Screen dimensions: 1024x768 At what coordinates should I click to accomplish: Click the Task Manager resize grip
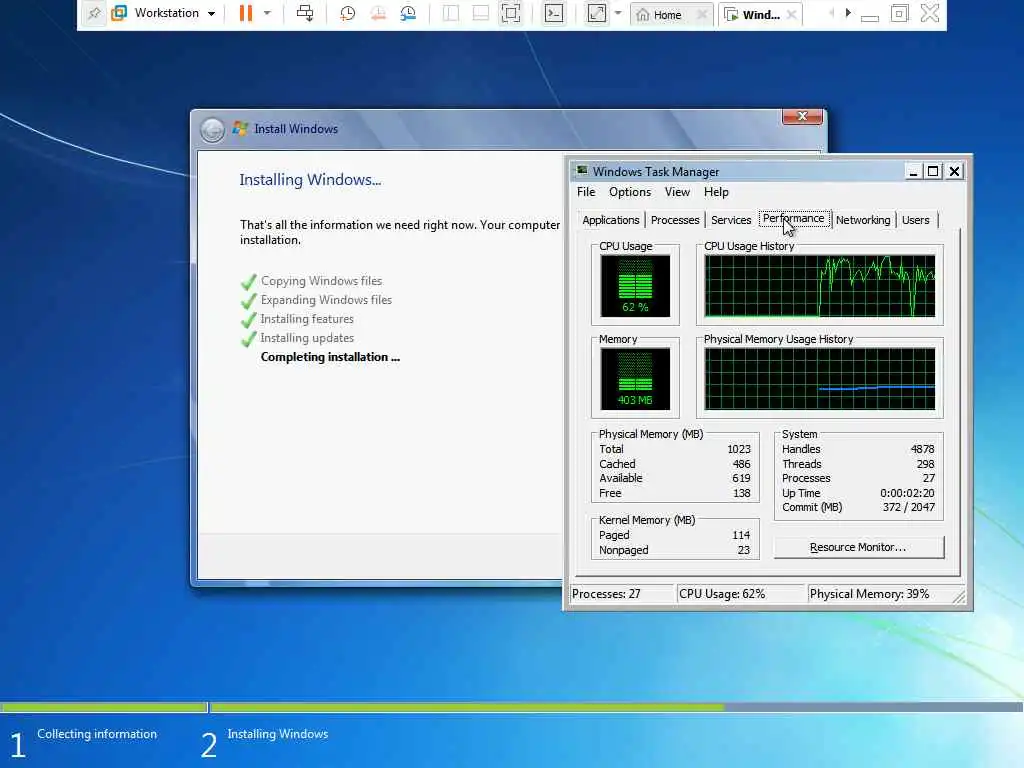click(959, 597)
